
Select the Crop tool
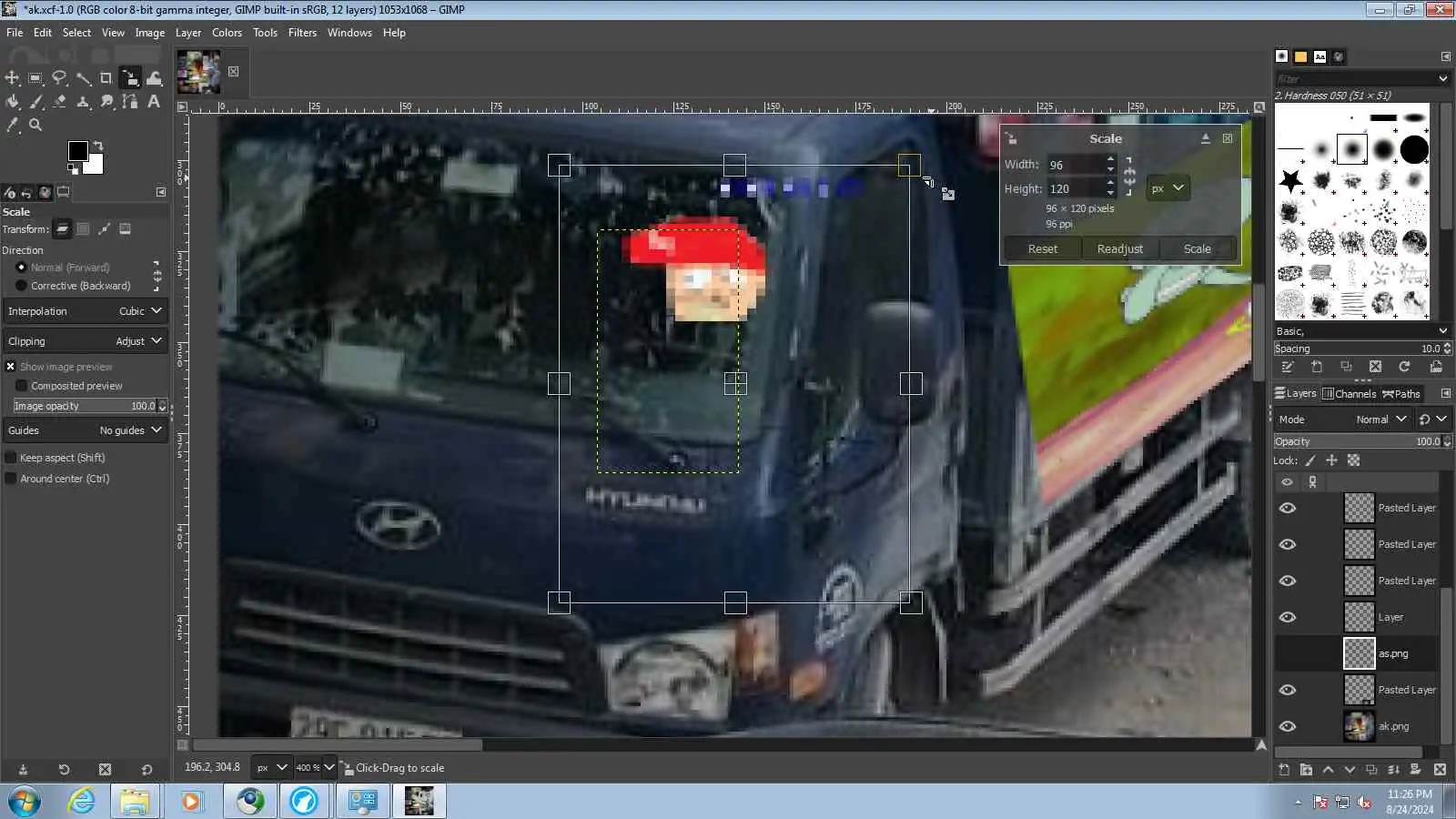tap(106, 78)
